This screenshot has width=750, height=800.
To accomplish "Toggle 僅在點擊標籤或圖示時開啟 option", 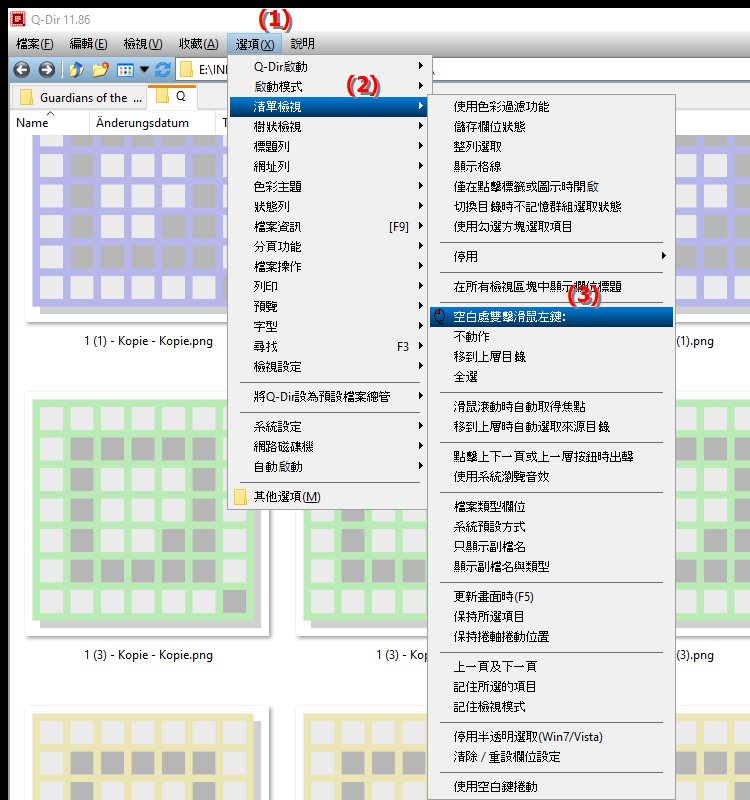I will click(x=552, y=187).
